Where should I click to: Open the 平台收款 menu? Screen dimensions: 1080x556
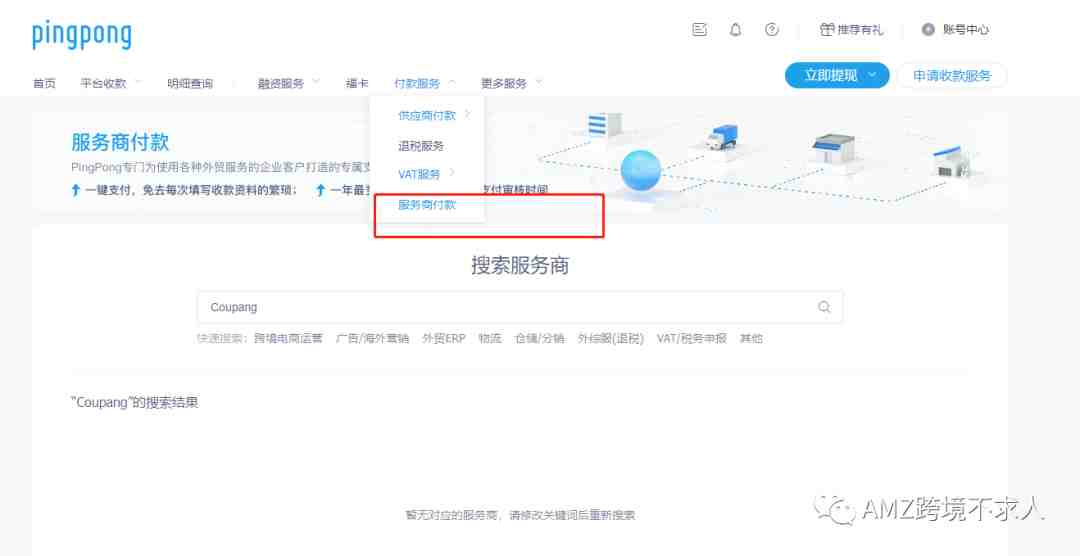(x=103, y=83)
